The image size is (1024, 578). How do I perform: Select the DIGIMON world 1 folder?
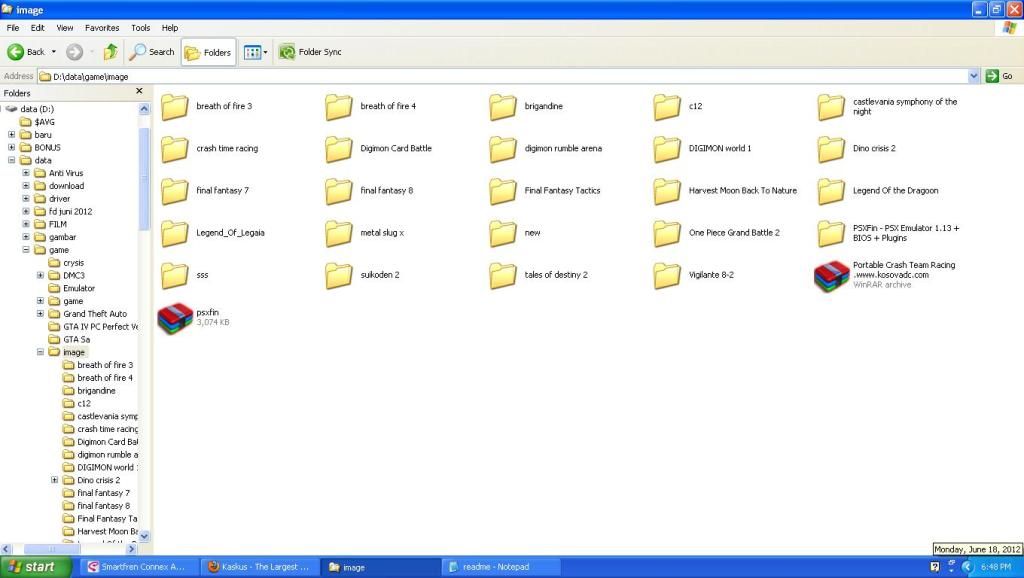703,148
